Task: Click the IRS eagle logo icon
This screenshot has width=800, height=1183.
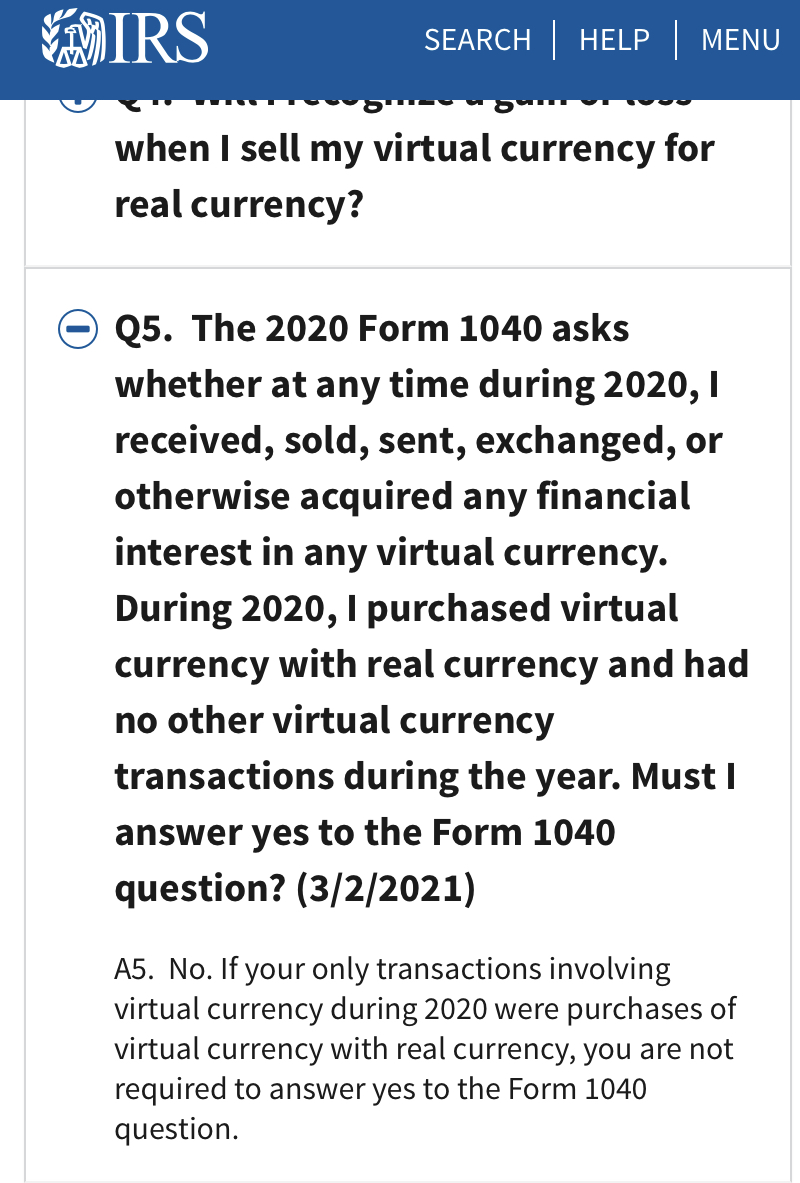Action: pos(74,38)
